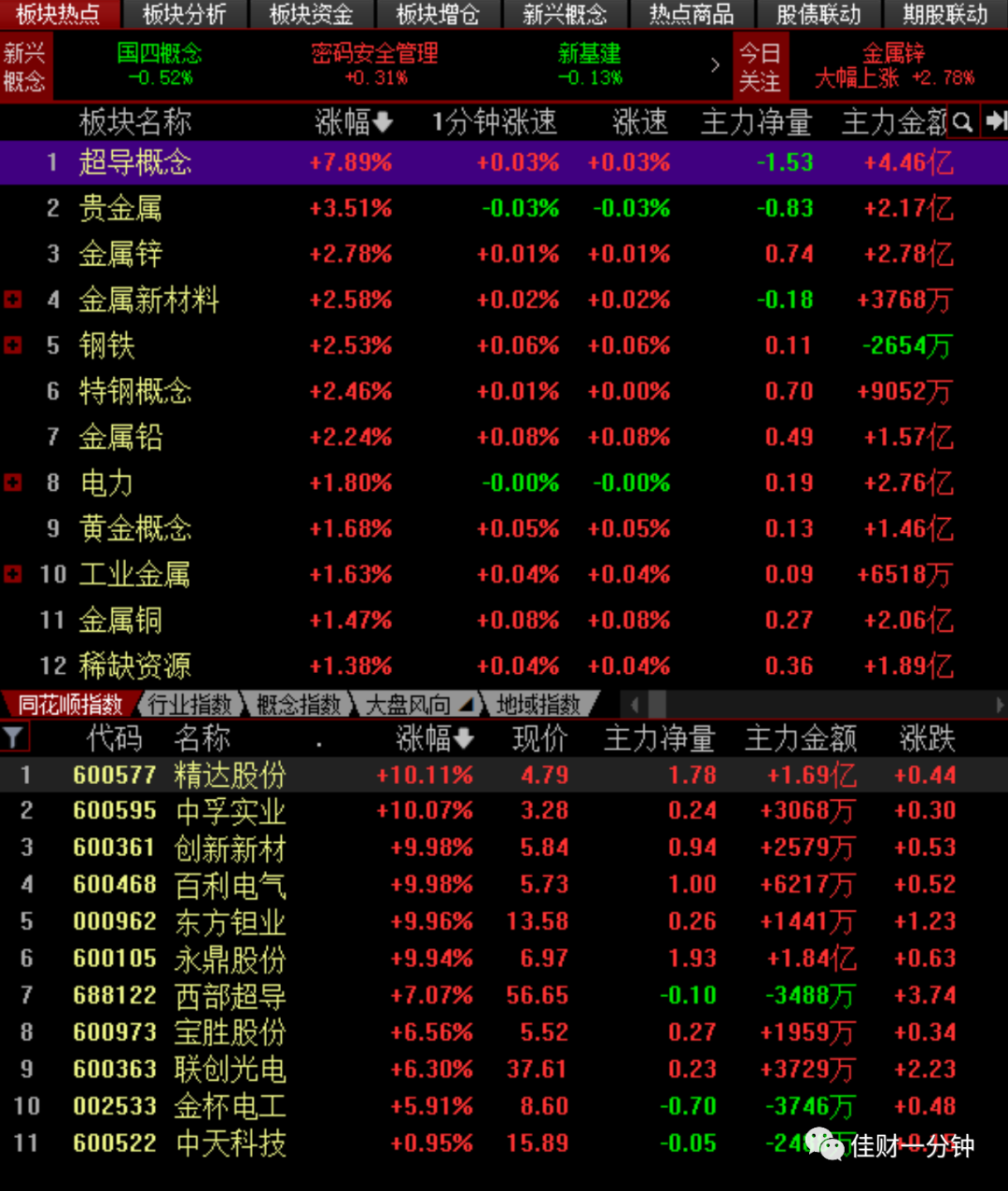Screen dimensions: 1008x1191
Task: Open the 新兴概念 top tab
Action: [x=565, y=14]
